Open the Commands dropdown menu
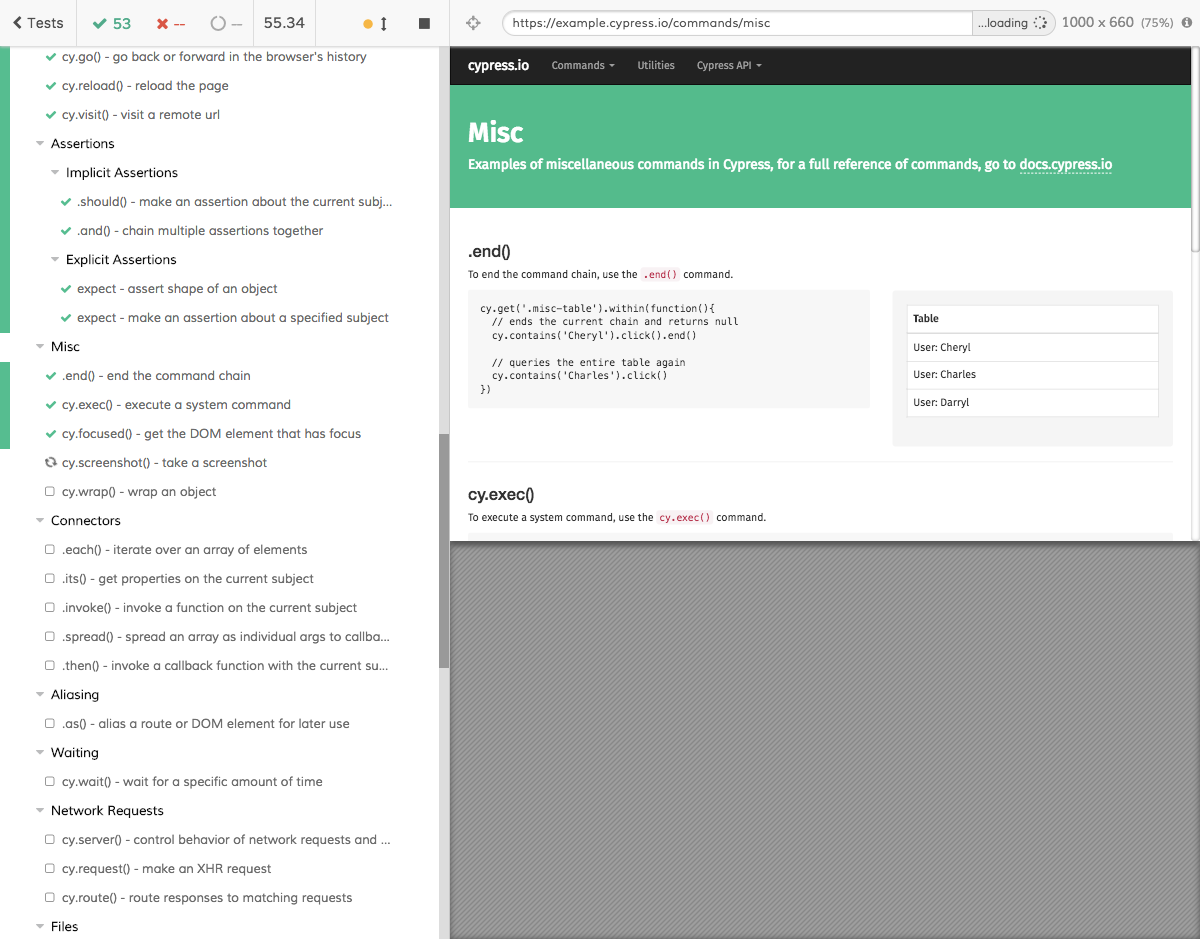Screen dimensions: 1200x939 coord(585,65)
